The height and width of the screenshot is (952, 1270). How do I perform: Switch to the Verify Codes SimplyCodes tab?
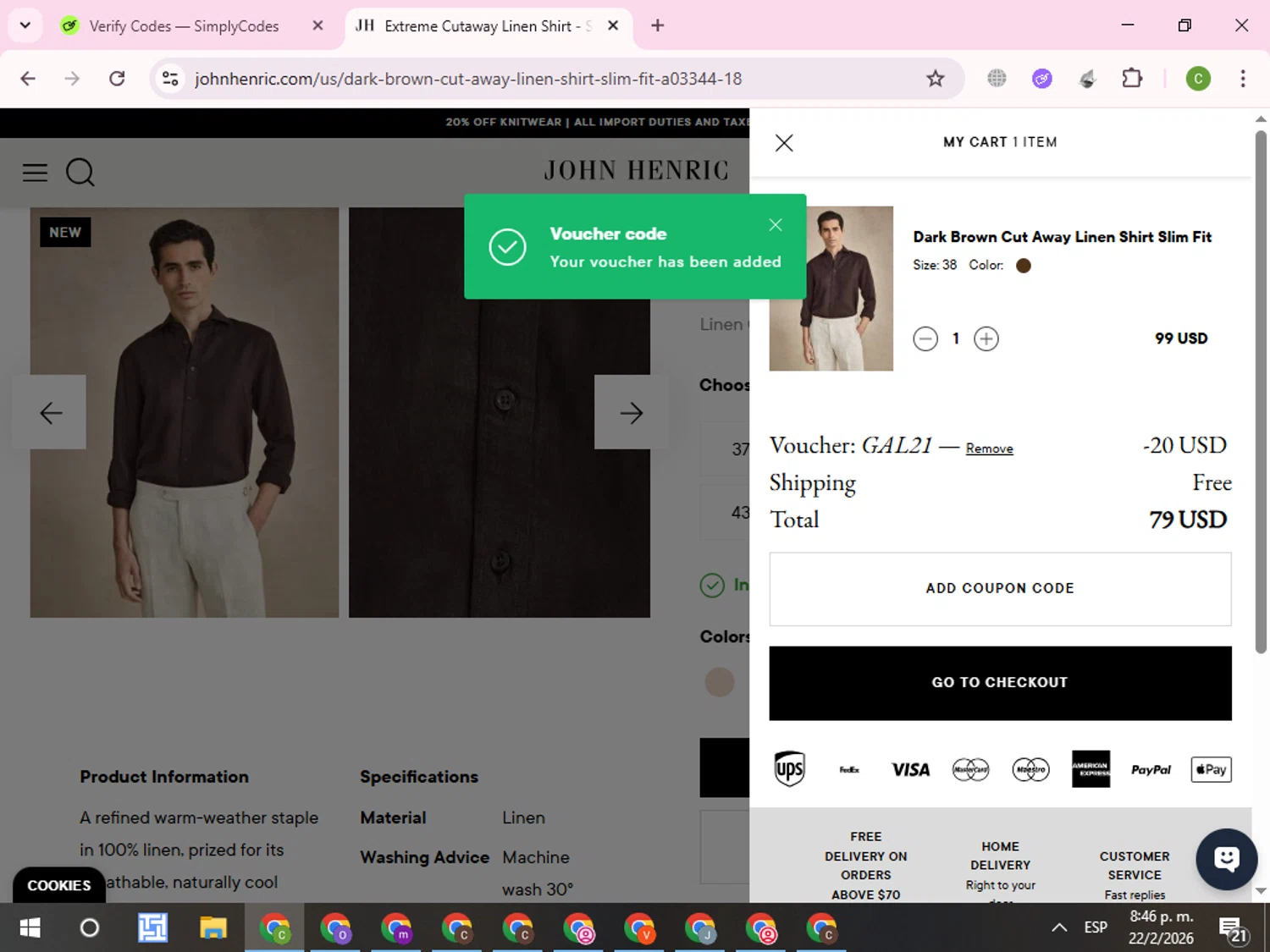tap(183, 26)
